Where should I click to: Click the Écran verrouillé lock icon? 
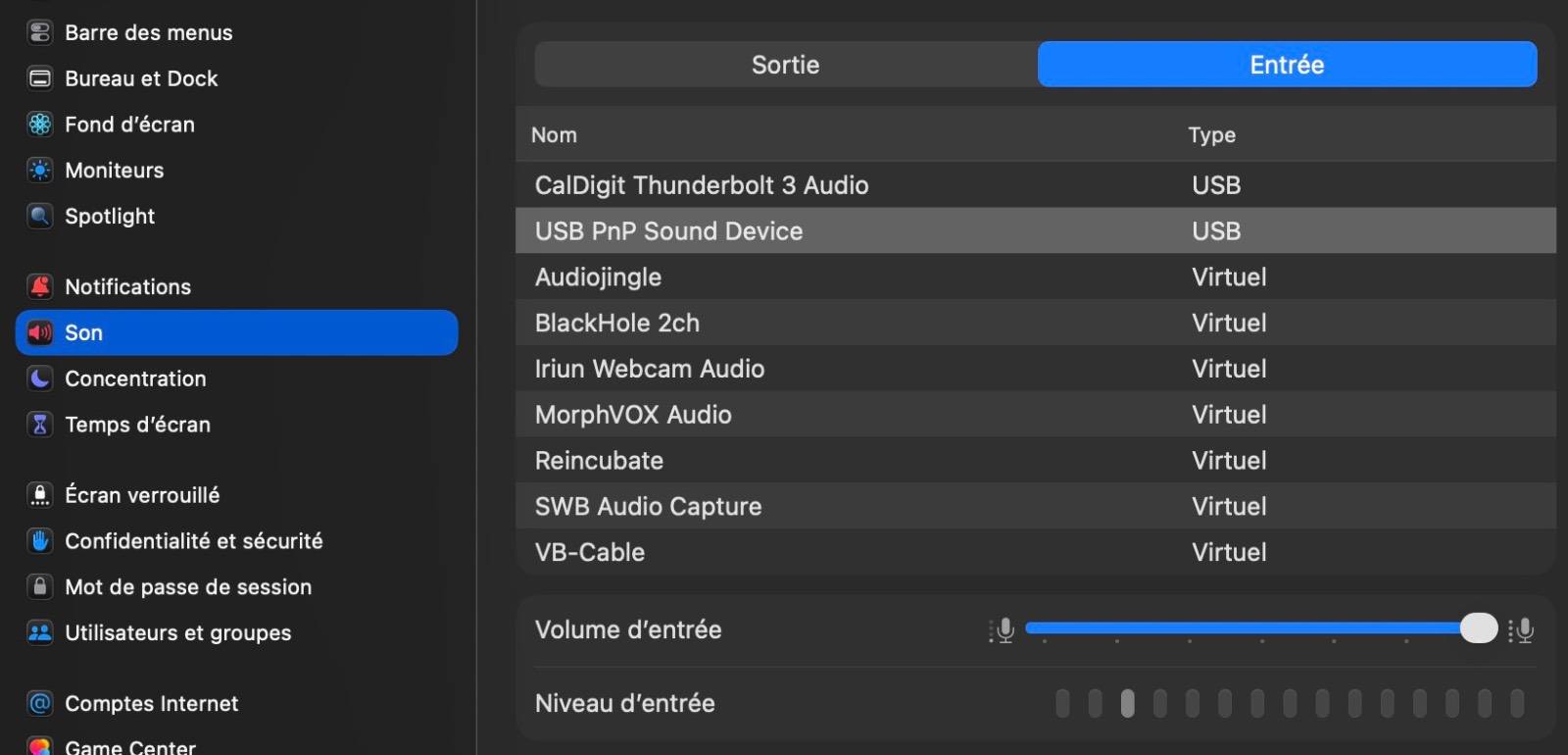40,495
